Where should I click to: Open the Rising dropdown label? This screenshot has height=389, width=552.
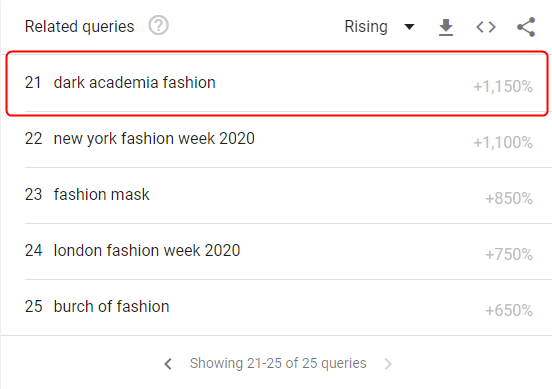(x=366, y=27)
